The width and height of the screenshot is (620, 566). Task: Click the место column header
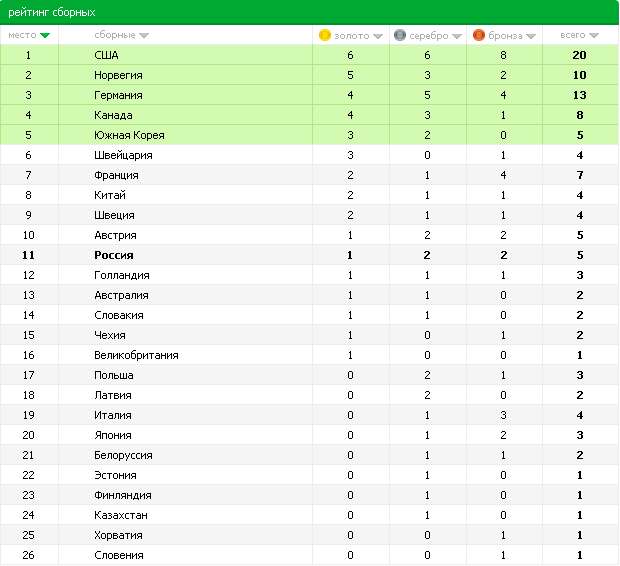pyautogui.click(x=22, y=35)
